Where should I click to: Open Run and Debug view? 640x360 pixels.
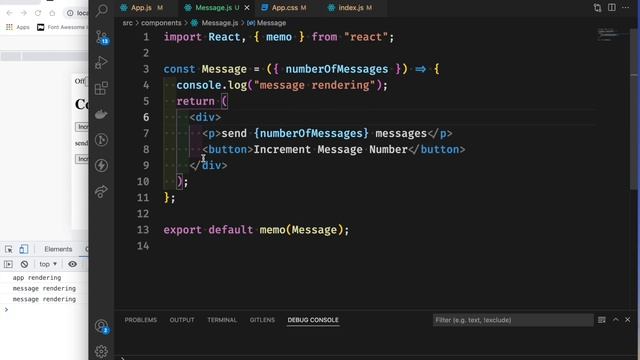tap(101, 62)
